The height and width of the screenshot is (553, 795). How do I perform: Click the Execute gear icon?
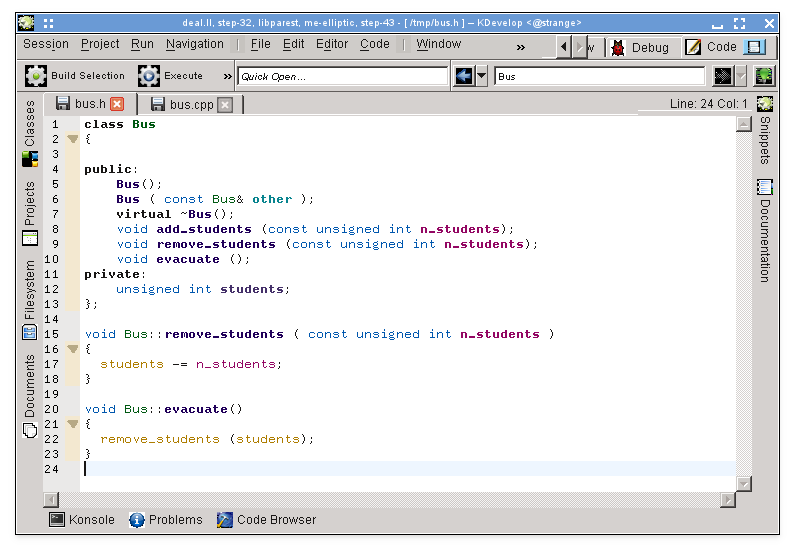tap(149, 76)
